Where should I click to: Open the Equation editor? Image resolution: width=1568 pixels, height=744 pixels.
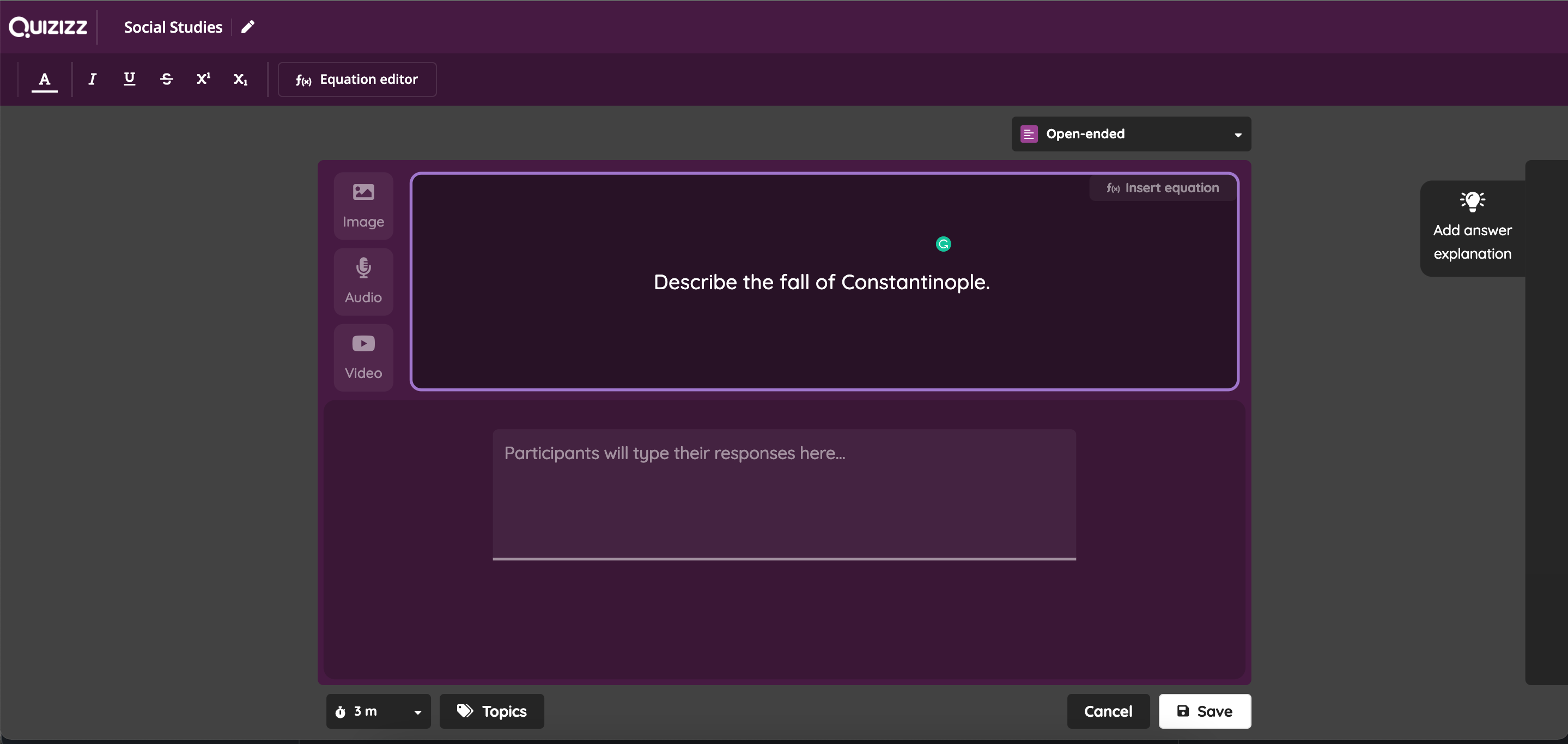click(357, 80)
